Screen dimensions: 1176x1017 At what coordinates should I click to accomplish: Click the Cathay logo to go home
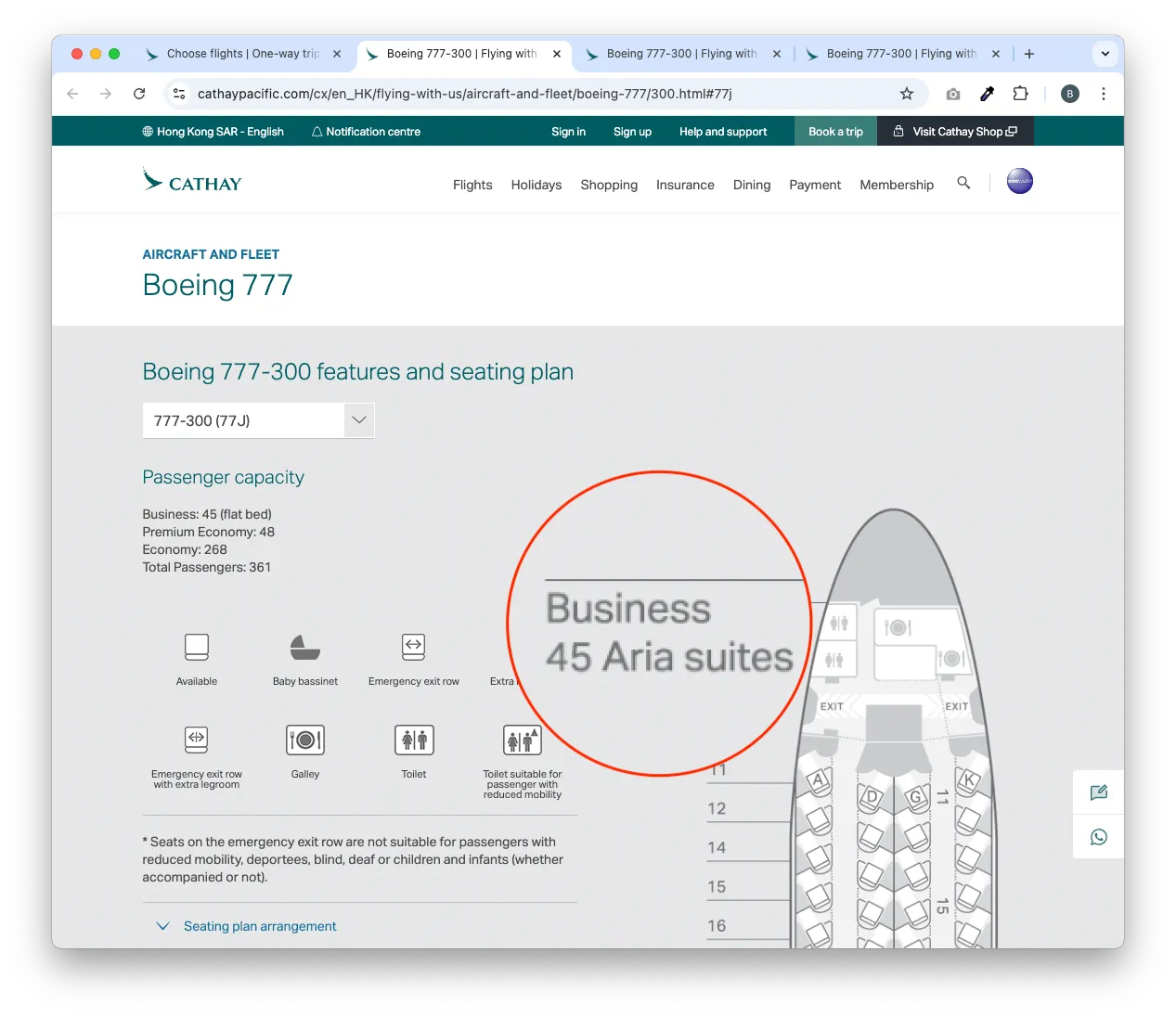tap(192, 182)
